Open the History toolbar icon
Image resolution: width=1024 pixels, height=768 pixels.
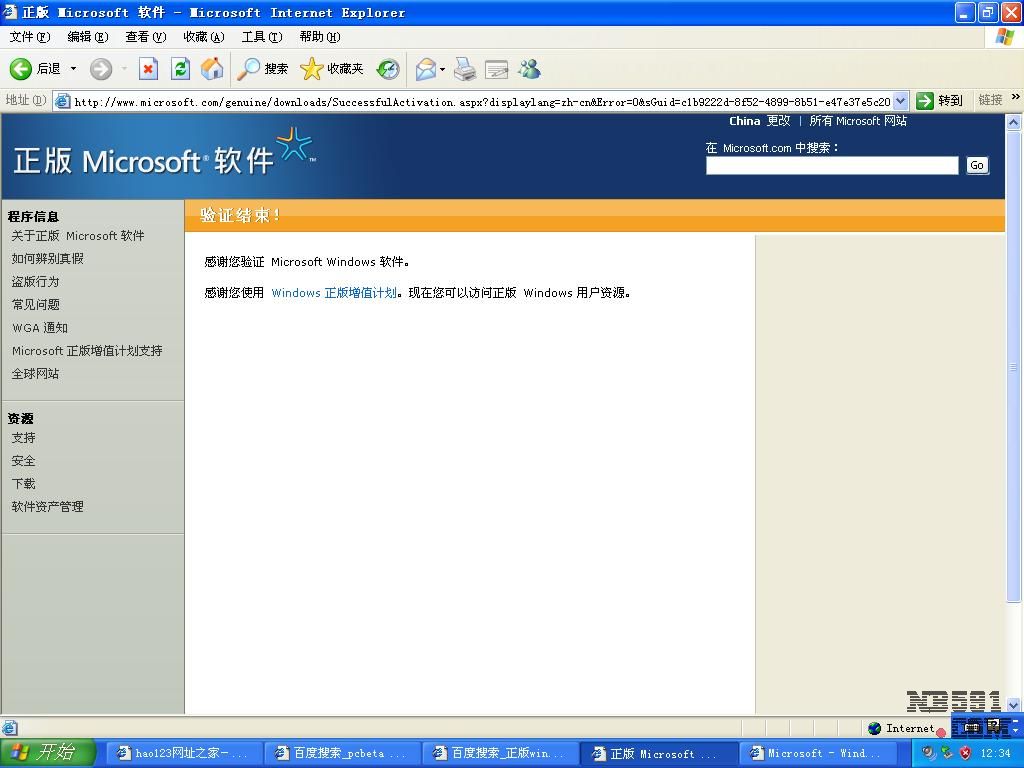388,69
